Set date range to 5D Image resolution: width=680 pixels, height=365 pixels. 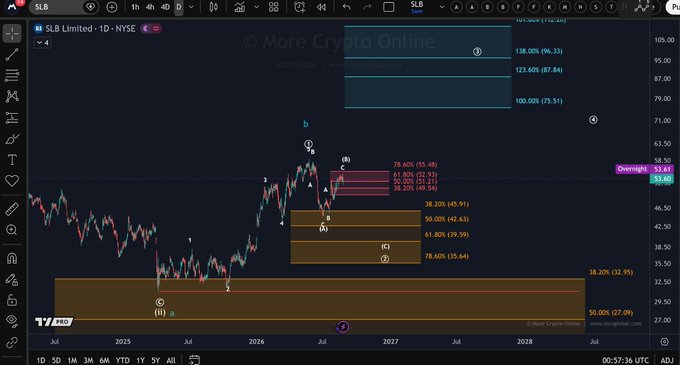point(56,360)
